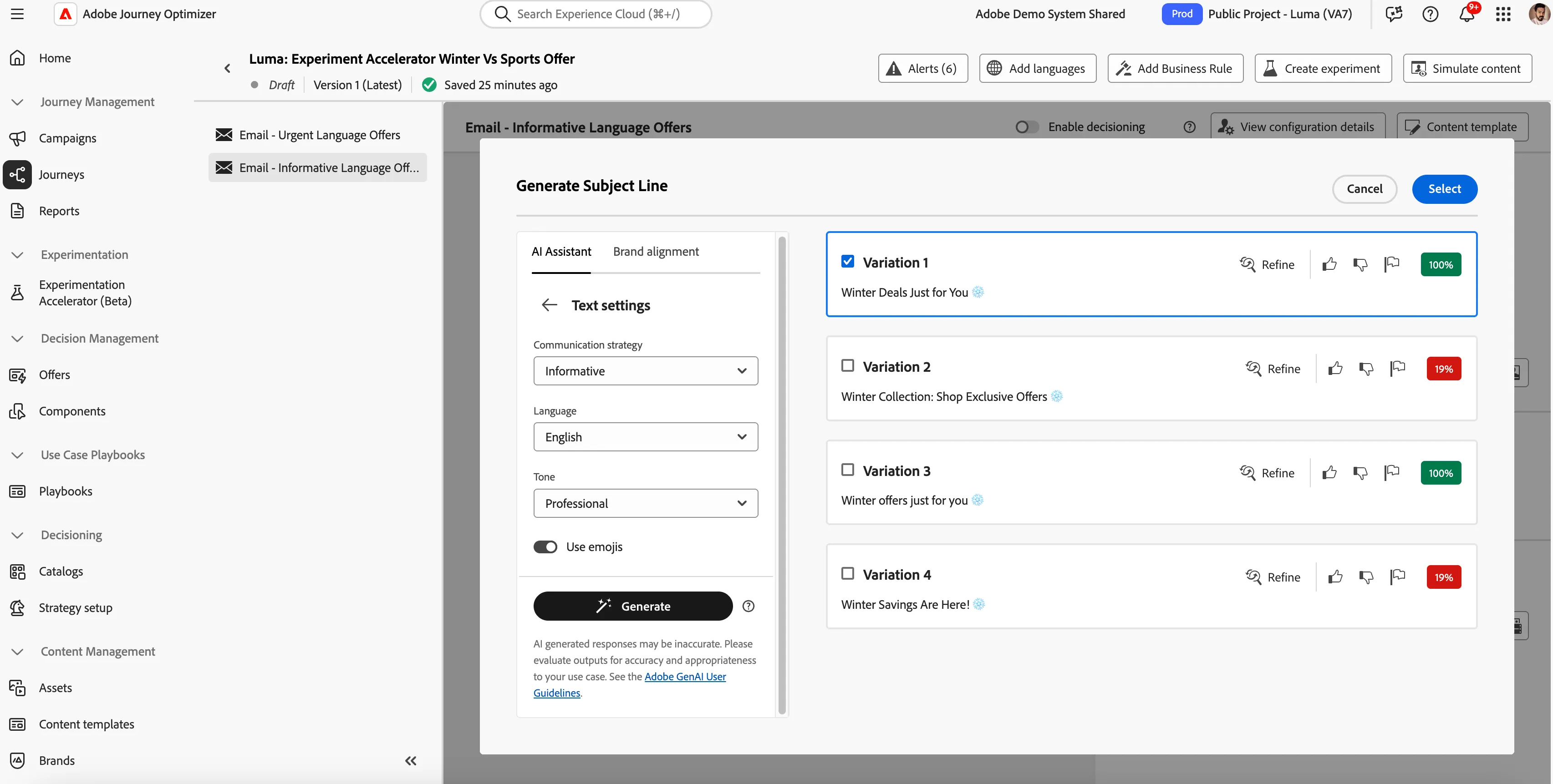
Task: Switch to the Brand alignment tab
Action: point(656,251)
